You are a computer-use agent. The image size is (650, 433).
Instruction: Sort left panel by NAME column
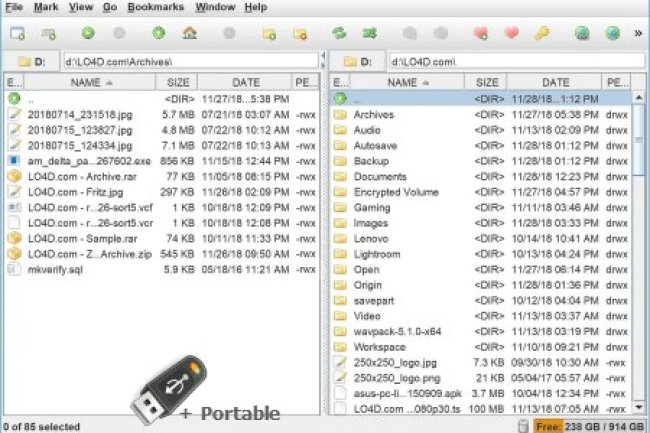90,82
